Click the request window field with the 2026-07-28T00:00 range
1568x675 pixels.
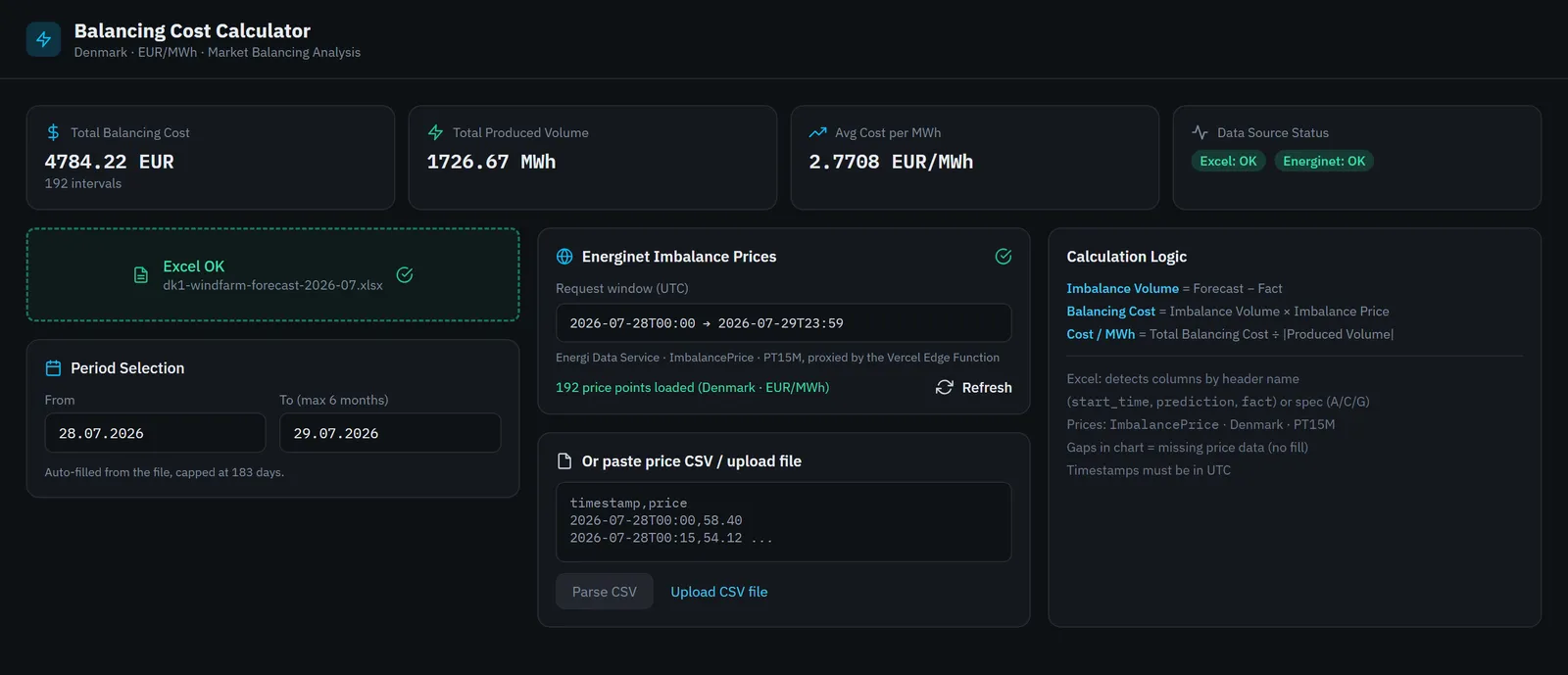pos(784,323)
